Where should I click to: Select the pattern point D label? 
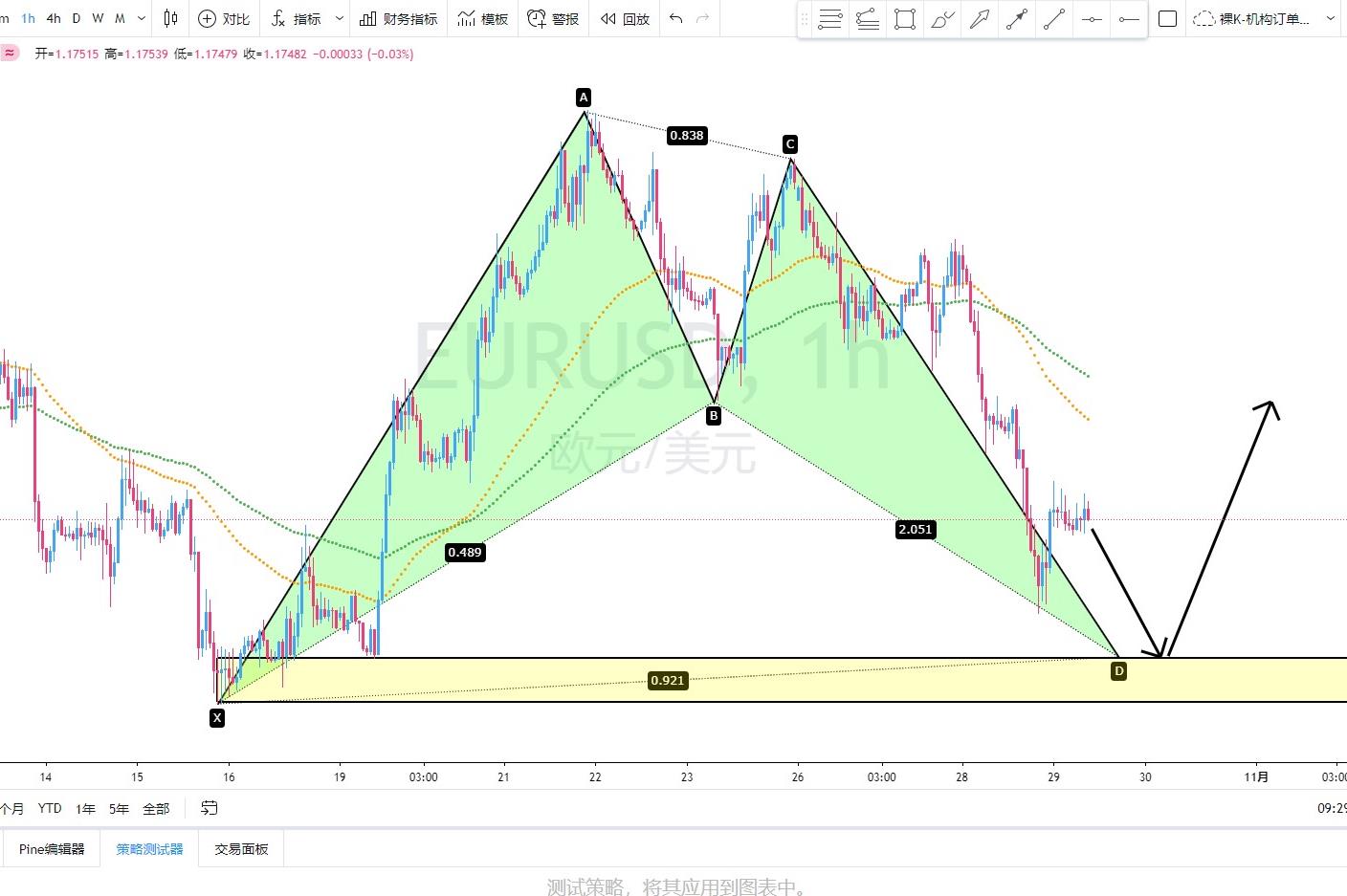[1119, 671]
